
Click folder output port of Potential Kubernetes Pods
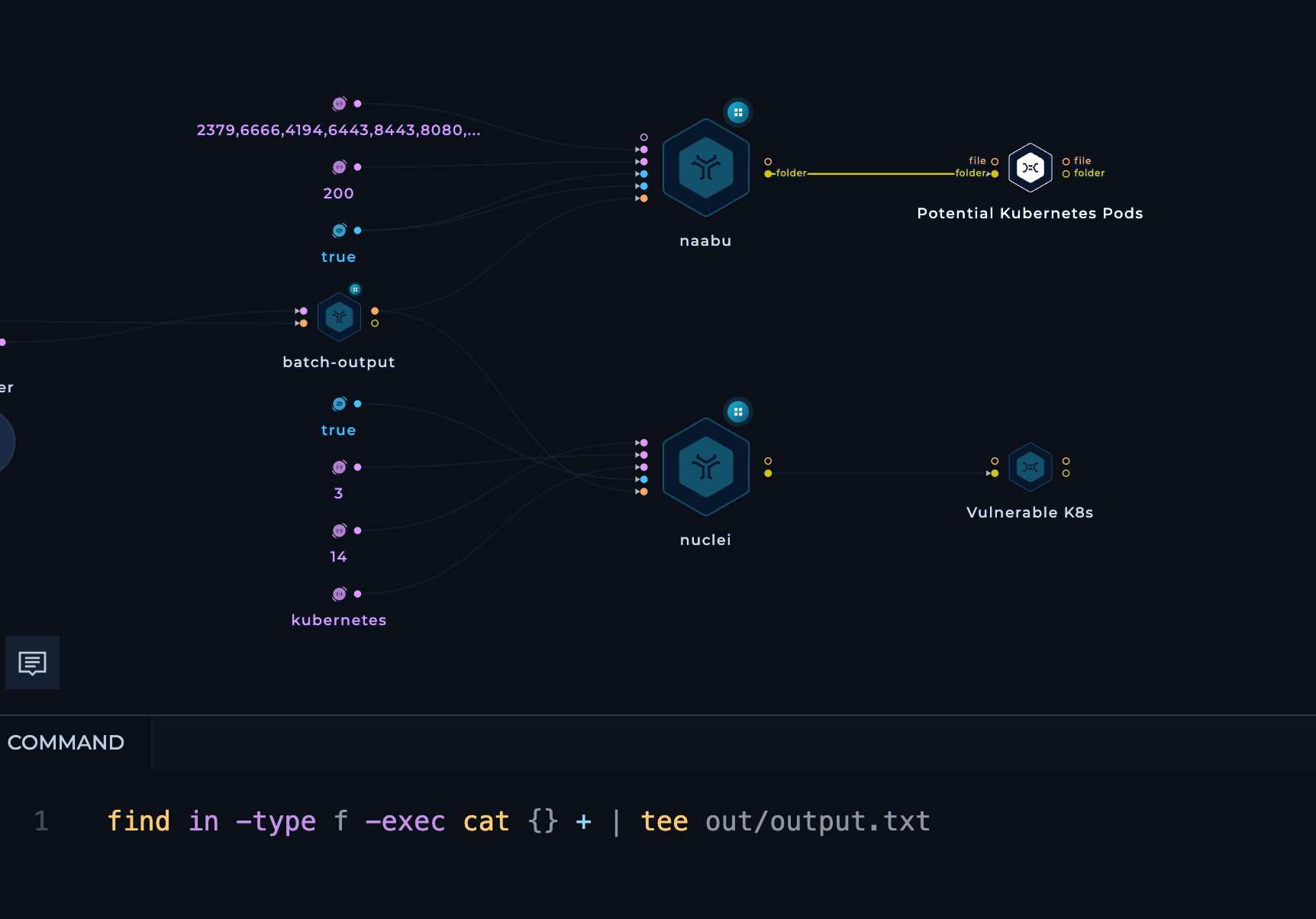1066,174
